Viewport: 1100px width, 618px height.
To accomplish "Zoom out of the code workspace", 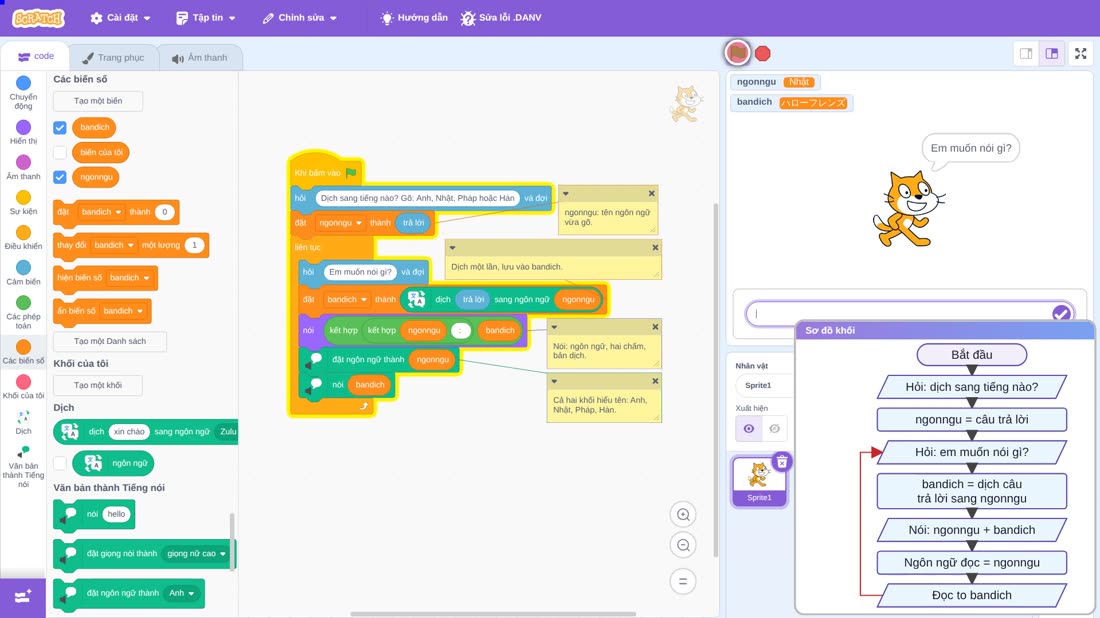I will [x=683, y=545].
